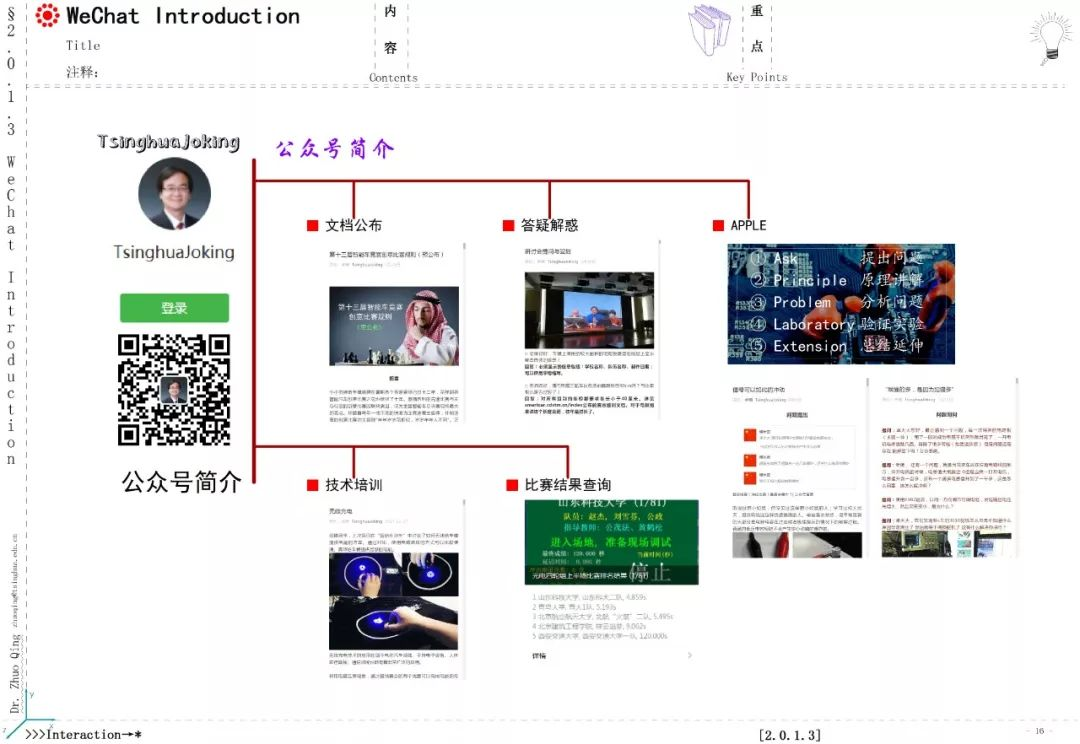The height and width of the screenshot is (744, 1080).
Task: Click page number 16
Action: pos(1040,731)
